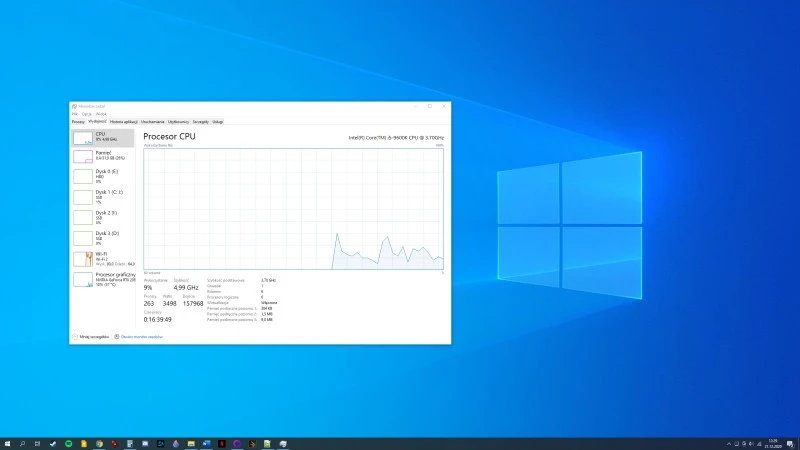
Task: Open the Plik menu
Action: point(74,114)
